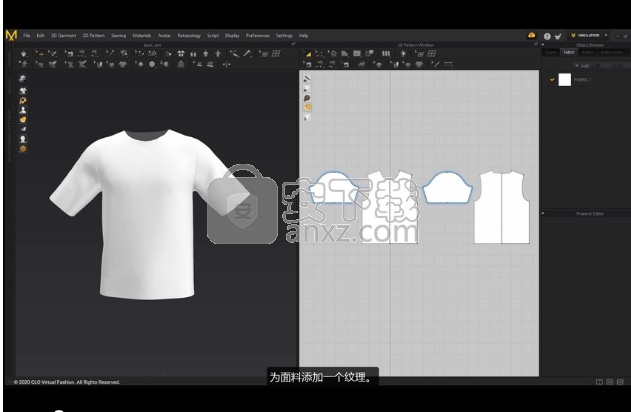Undock the 2D Pattern Window corner icon

(x=536, y=45)
